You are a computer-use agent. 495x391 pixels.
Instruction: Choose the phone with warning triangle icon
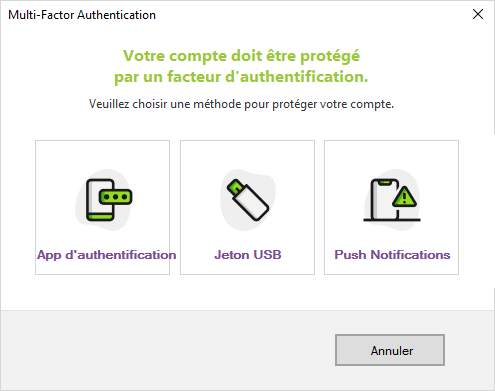392,200
